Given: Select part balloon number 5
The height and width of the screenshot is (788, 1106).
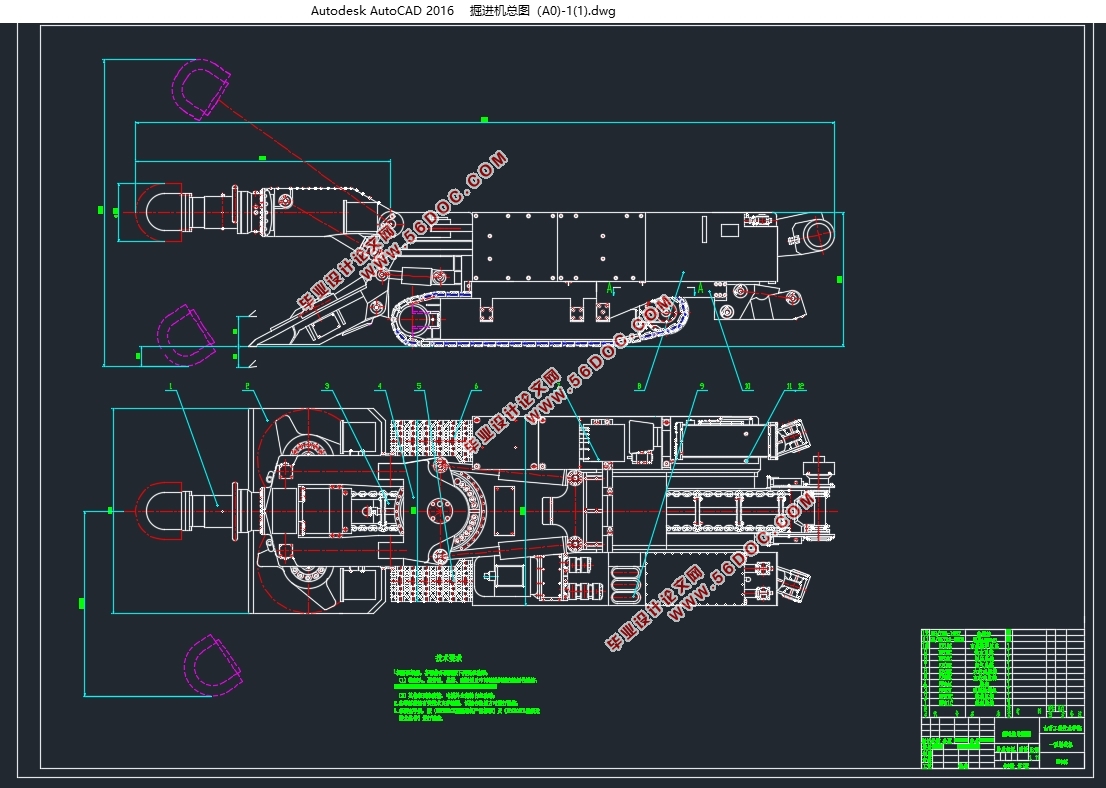Looking at the screenshot, I should pos(418,386).
